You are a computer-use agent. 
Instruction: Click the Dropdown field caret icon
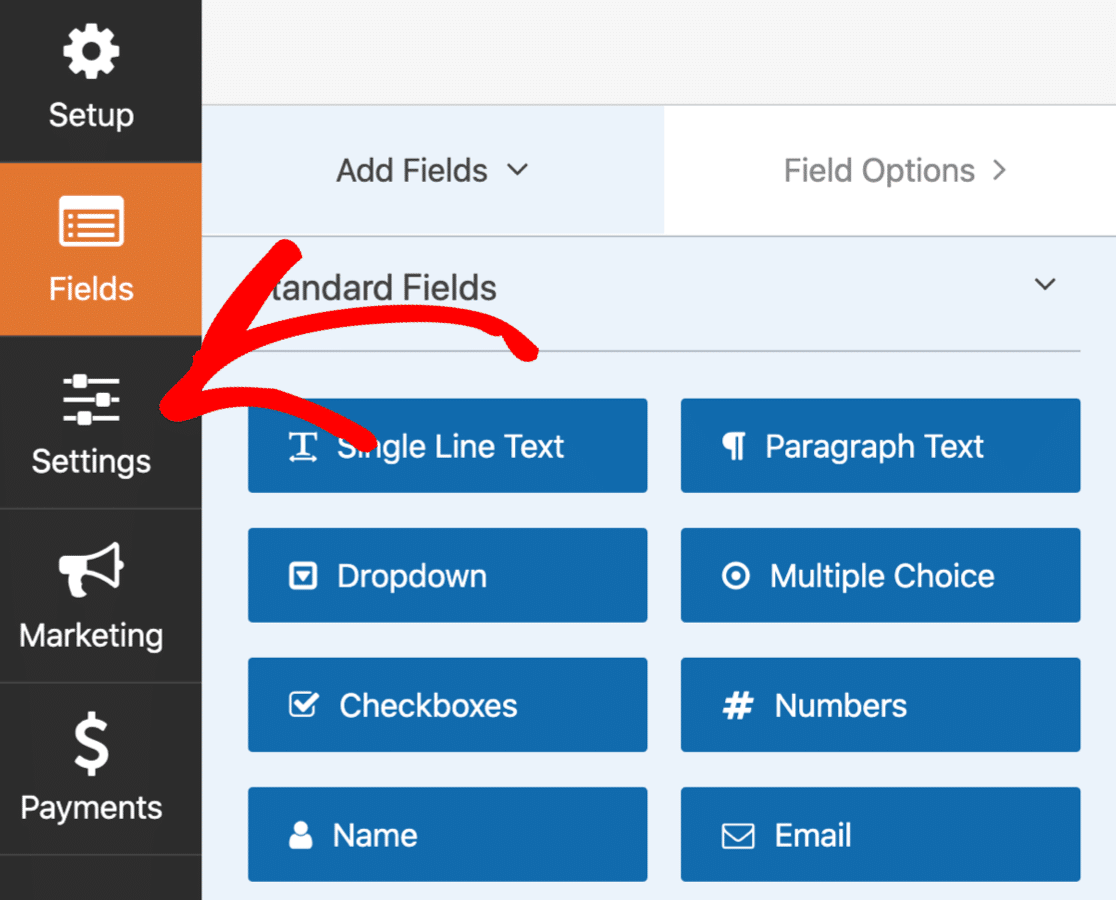click(303, 576)
